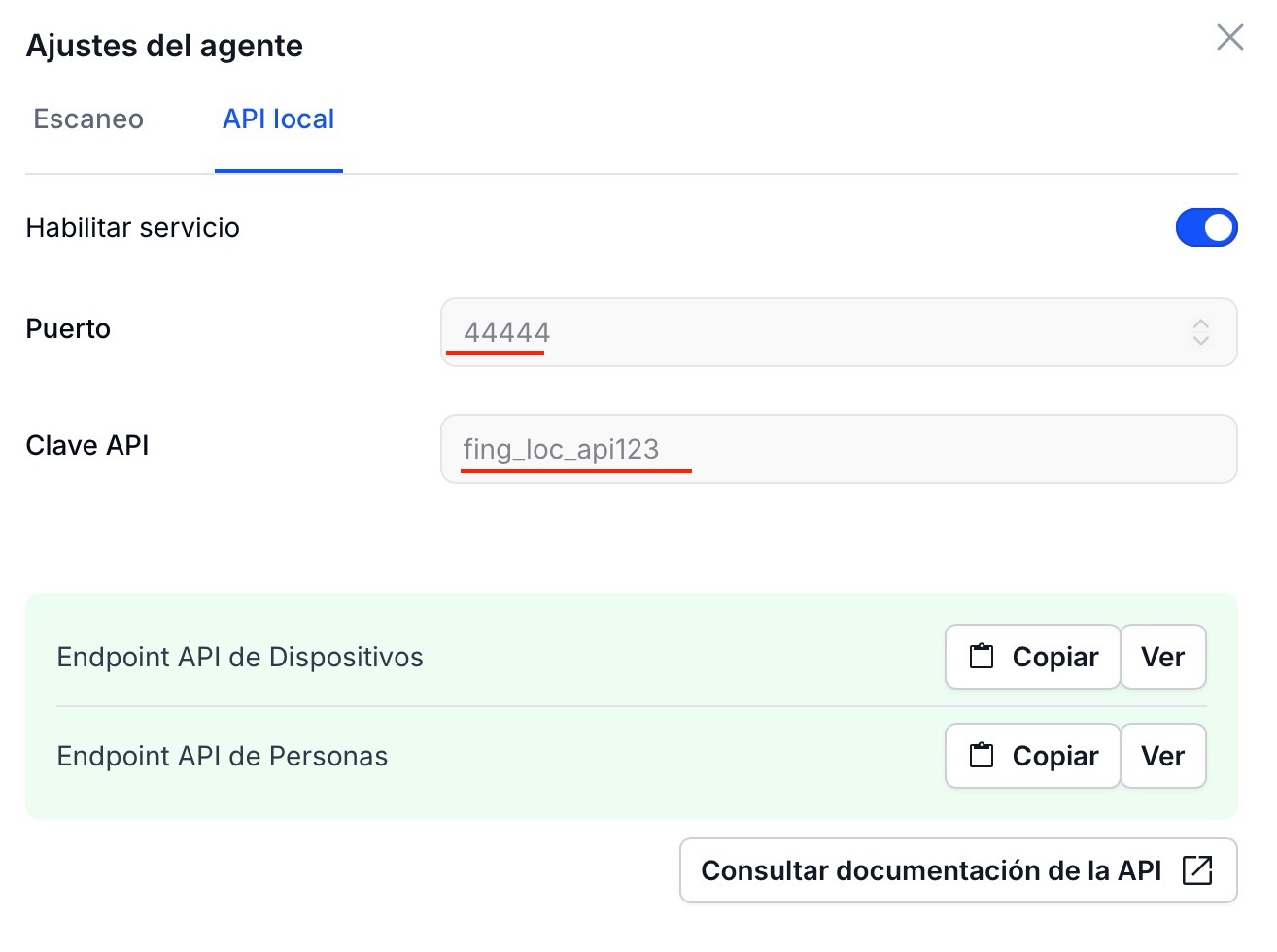The width and height of the screenshot is (1277, 952).
Task: View the Endpoint API de Personas
Action: (x=1163, y=756)
